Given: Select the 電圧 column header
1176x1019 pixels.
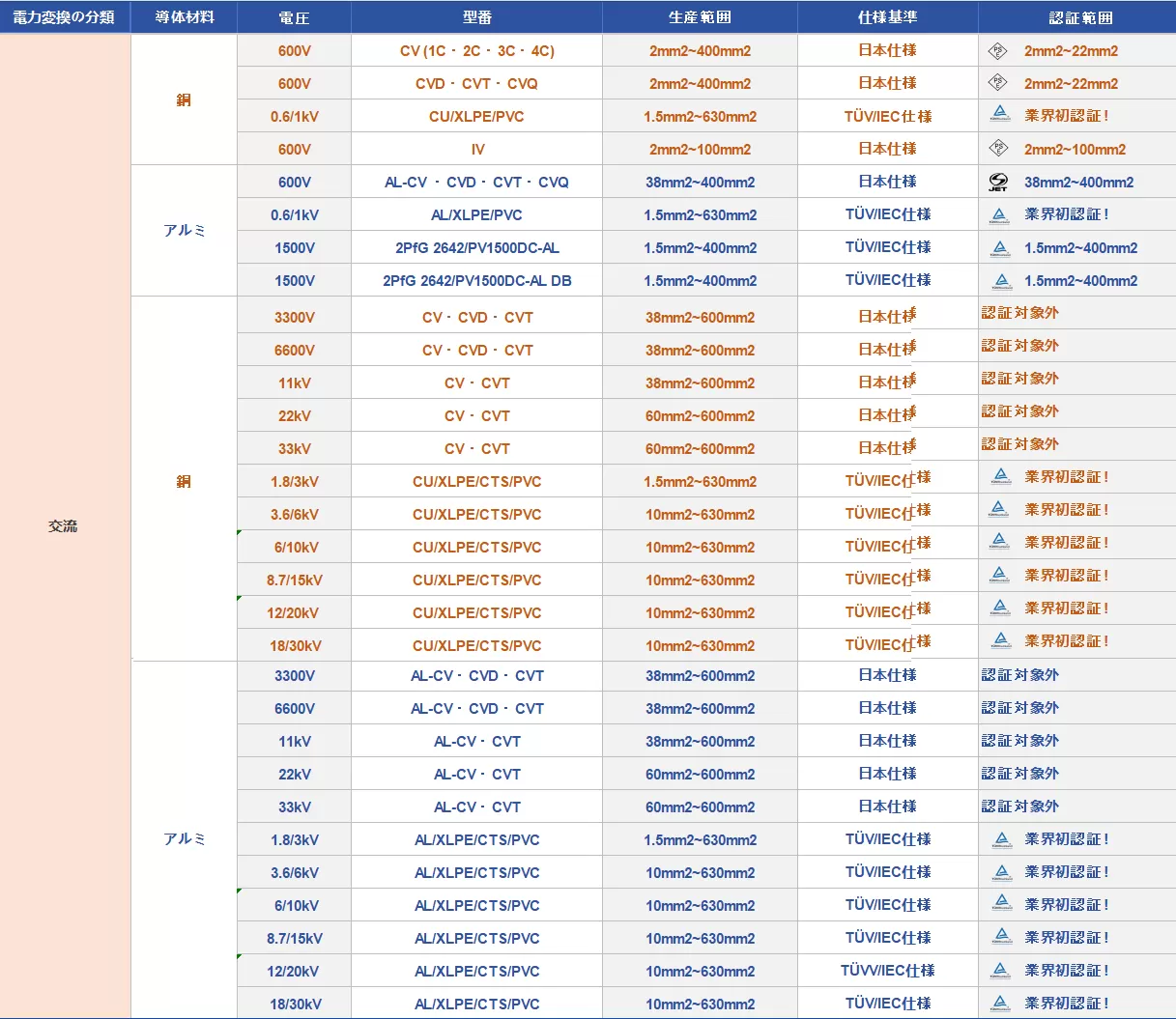Looking at the screenshot, I should coord(294,17).
